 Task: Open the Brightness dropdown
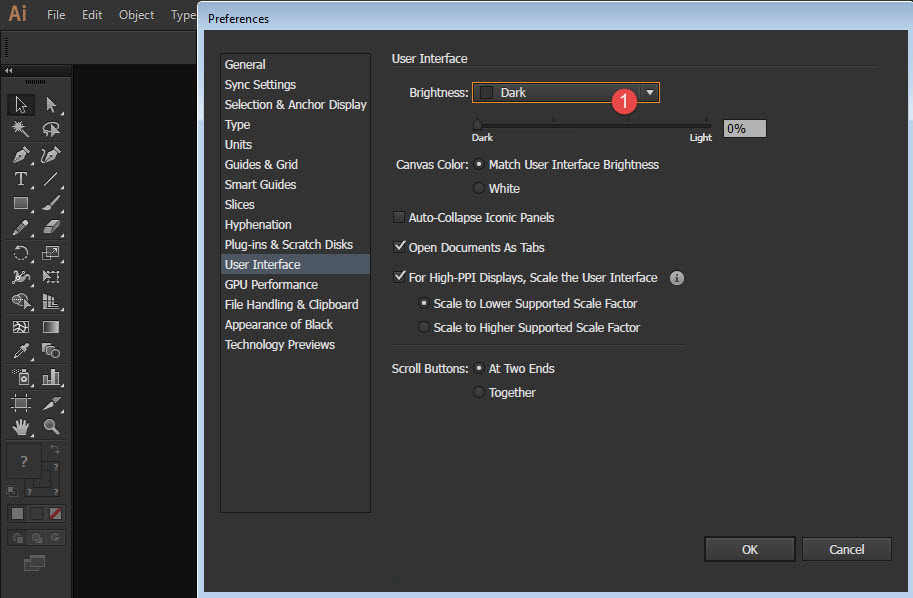[x=565, y=93]
